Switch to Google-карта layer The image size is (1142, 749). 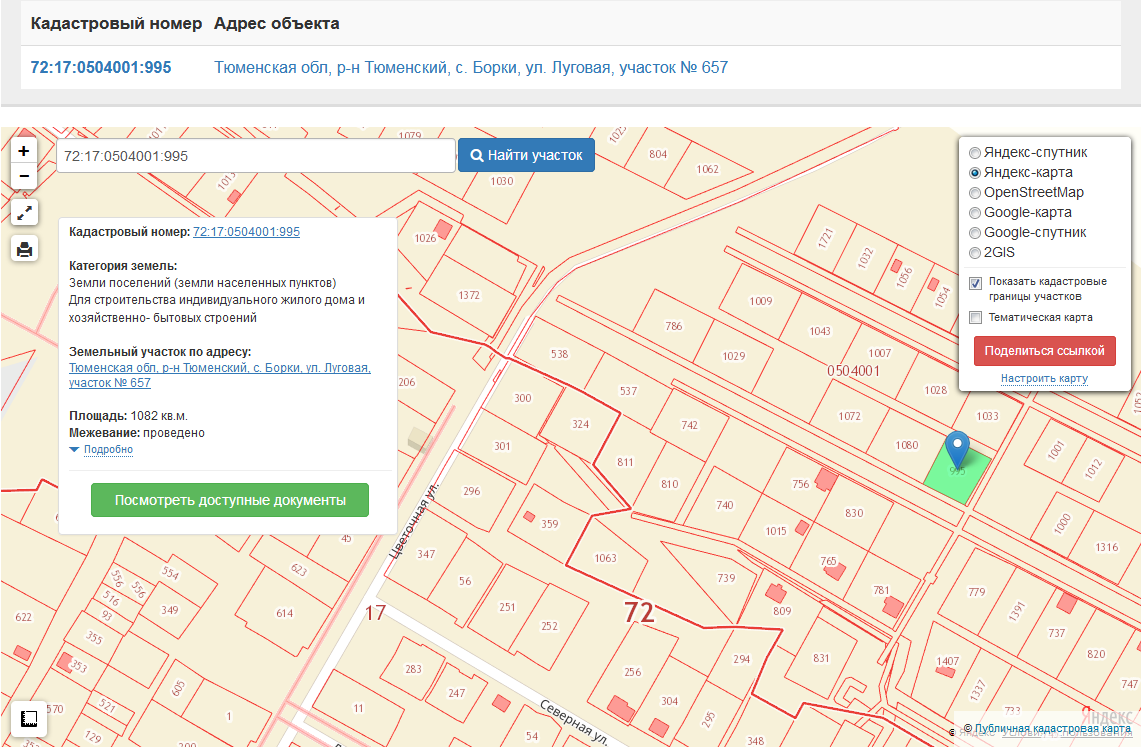974,213
